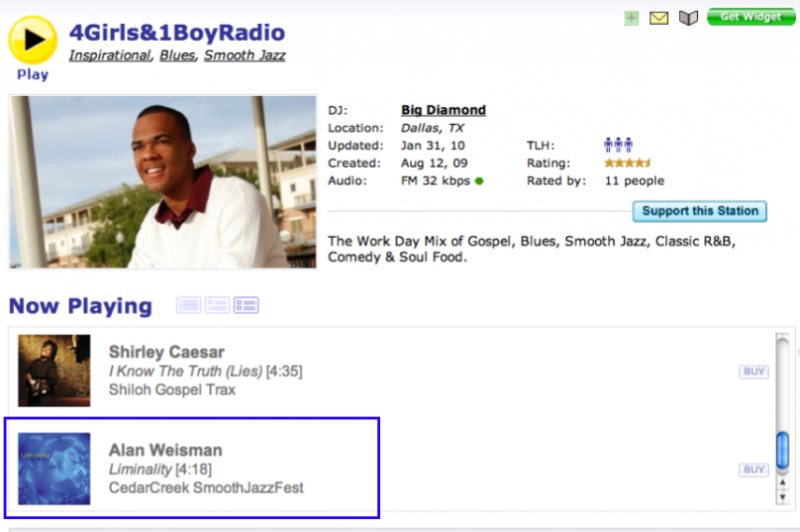The height and width of the screenshot is (532, 800).
Task: Click the Shirley Caesar album thumbnail
Action: 54,370
